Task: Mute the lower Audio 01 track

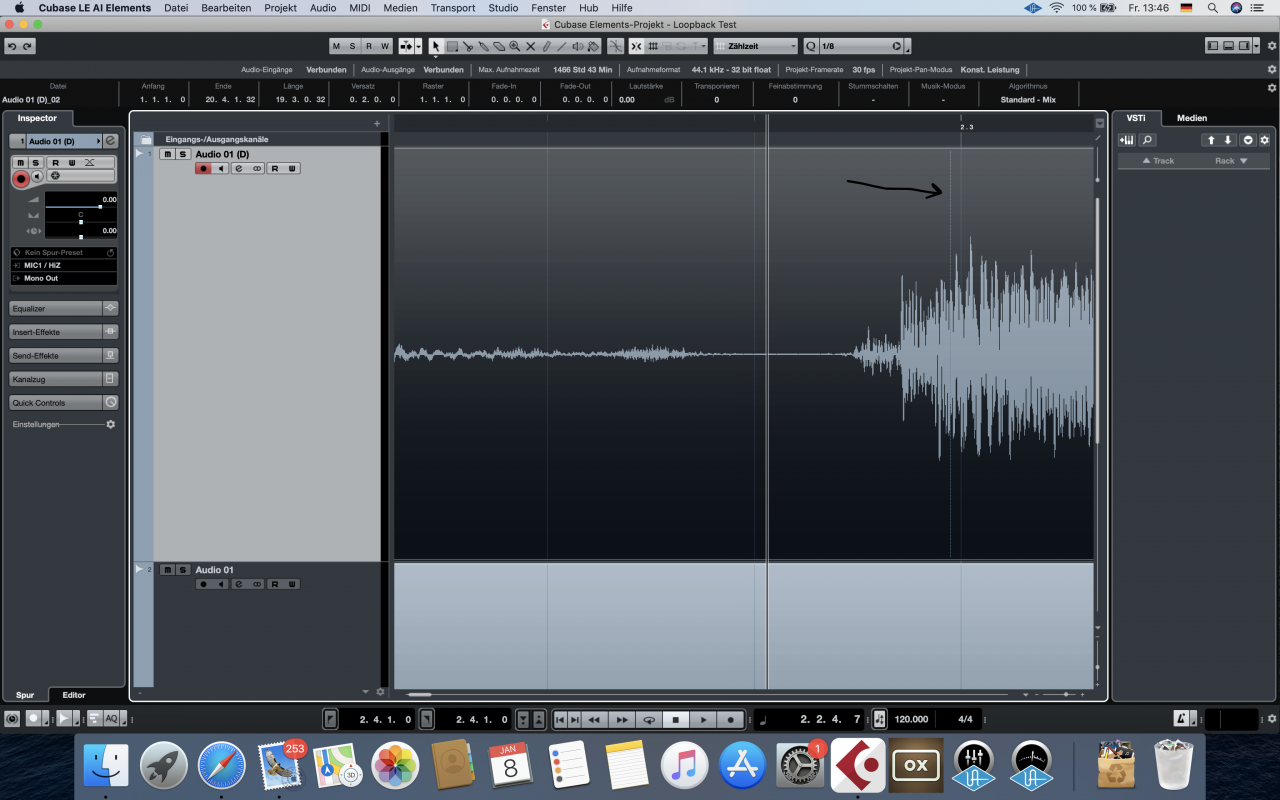Action: point(168,570)
